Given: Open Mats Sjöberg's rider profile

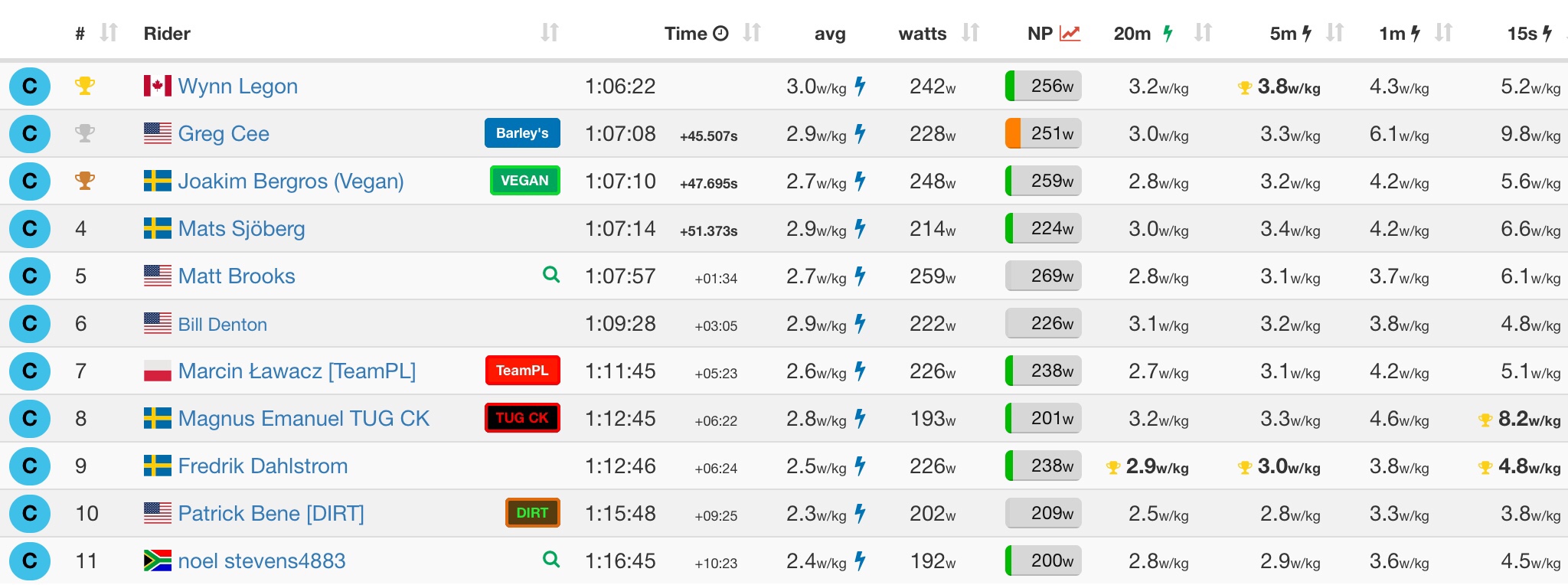Looking at the screenshot, I should coord(241,228).
